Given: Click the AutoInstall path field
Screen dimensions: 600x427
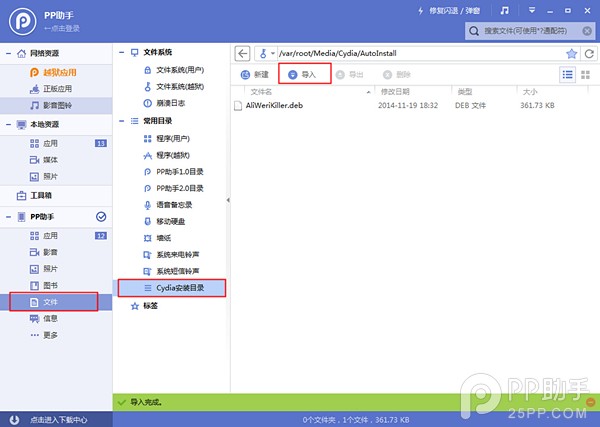Looking at the screenshot, I should coord(420,54).
